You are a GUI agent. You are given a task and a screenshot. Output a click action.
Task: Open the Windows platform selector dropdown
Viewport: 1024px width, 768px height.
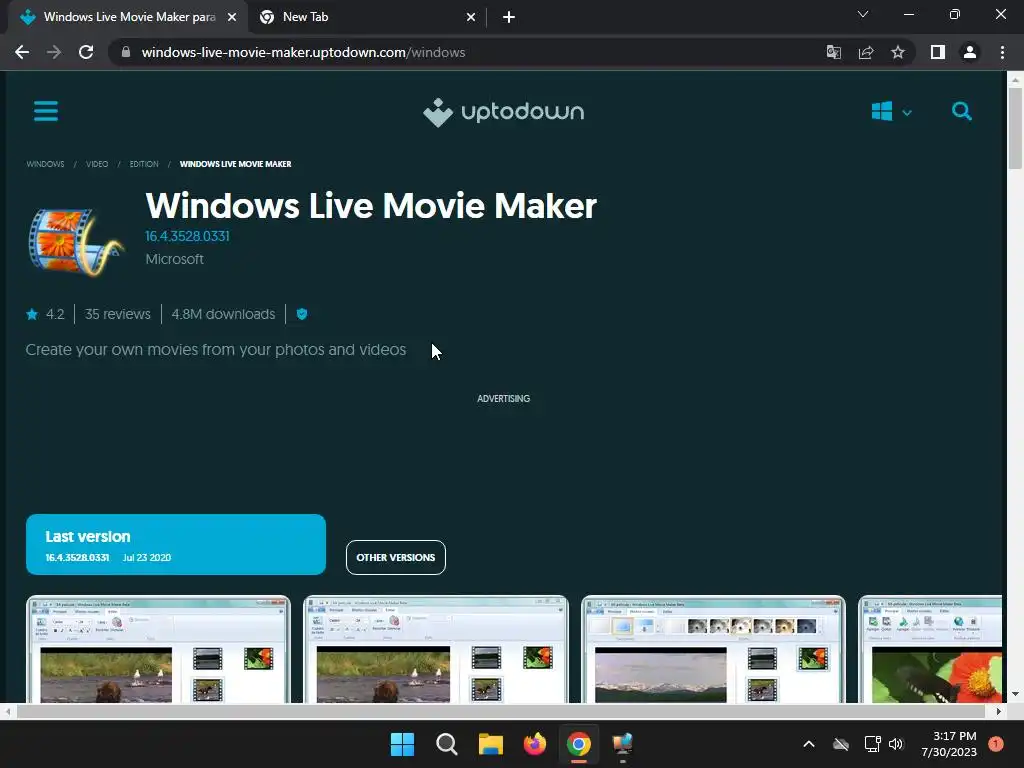891,112
